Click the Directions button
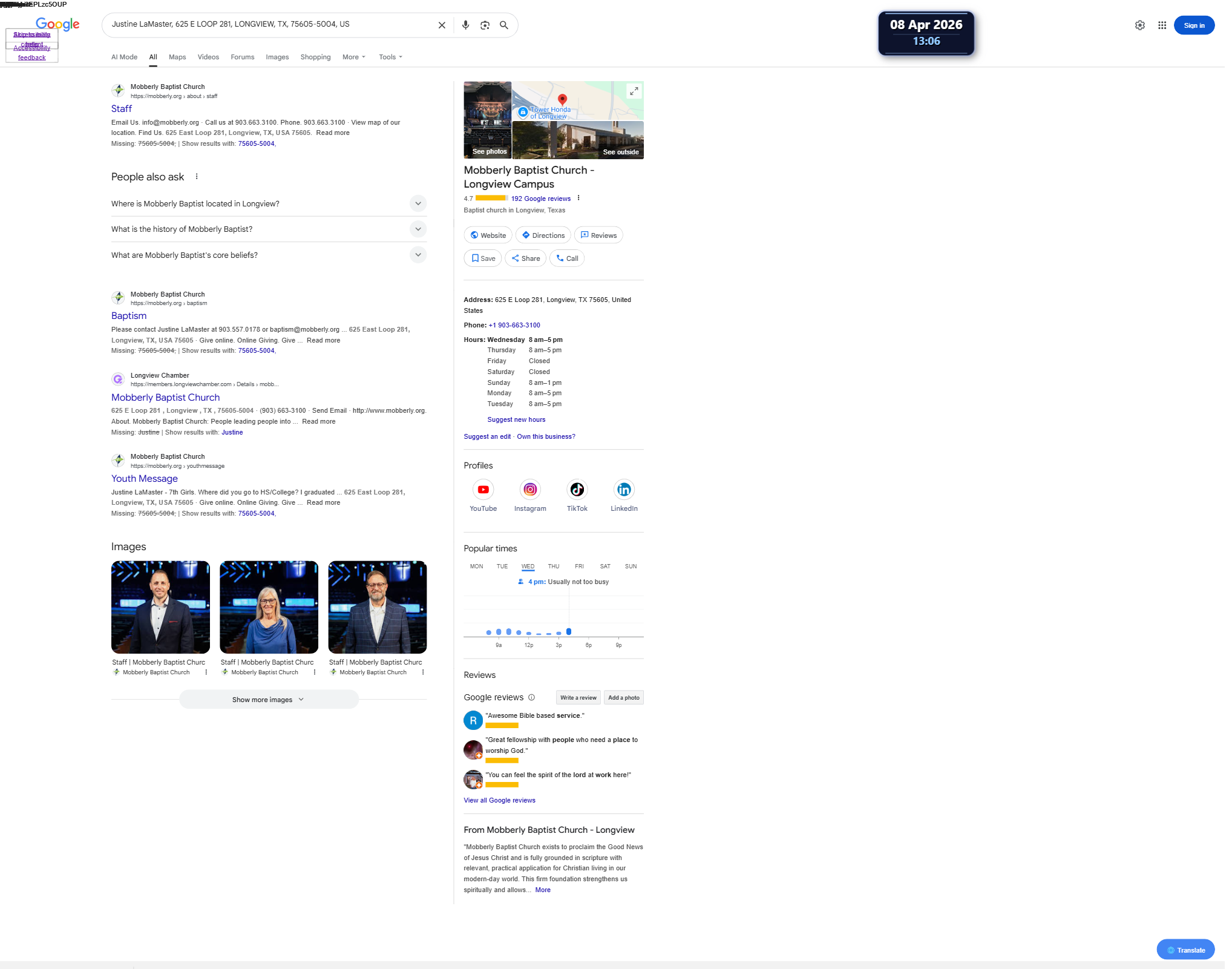 543,235
